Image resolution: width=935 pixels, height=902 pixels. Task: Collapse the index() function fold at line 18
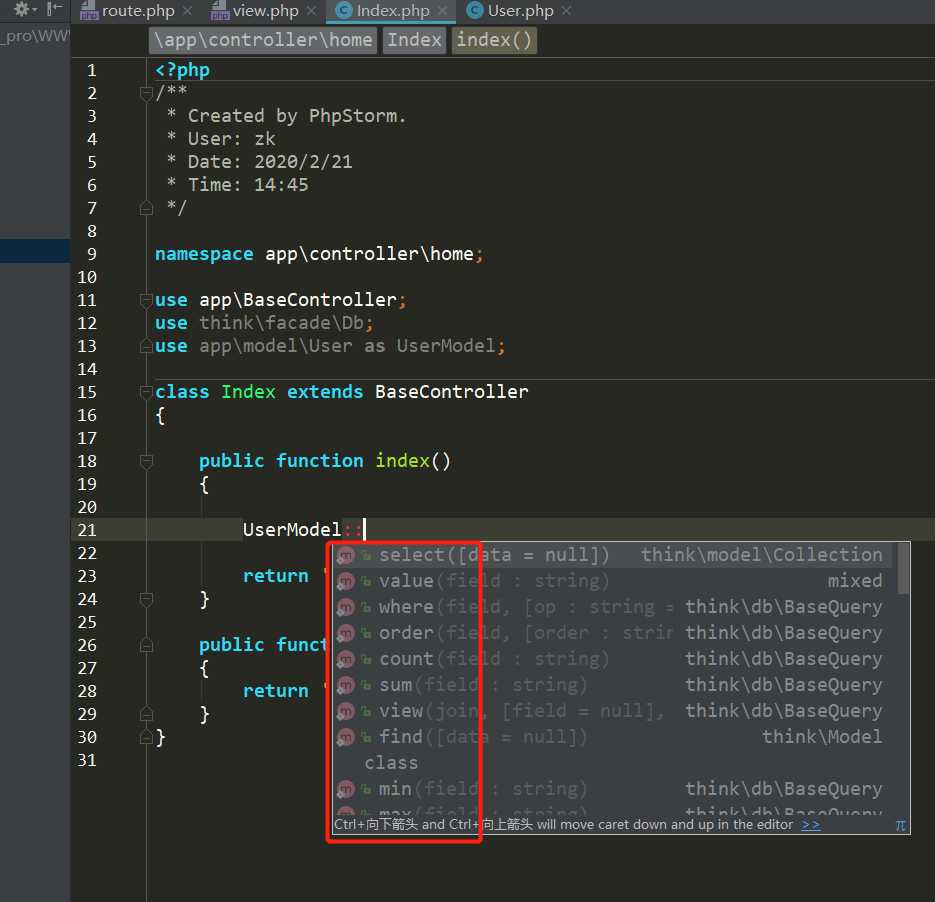point(146,461)
